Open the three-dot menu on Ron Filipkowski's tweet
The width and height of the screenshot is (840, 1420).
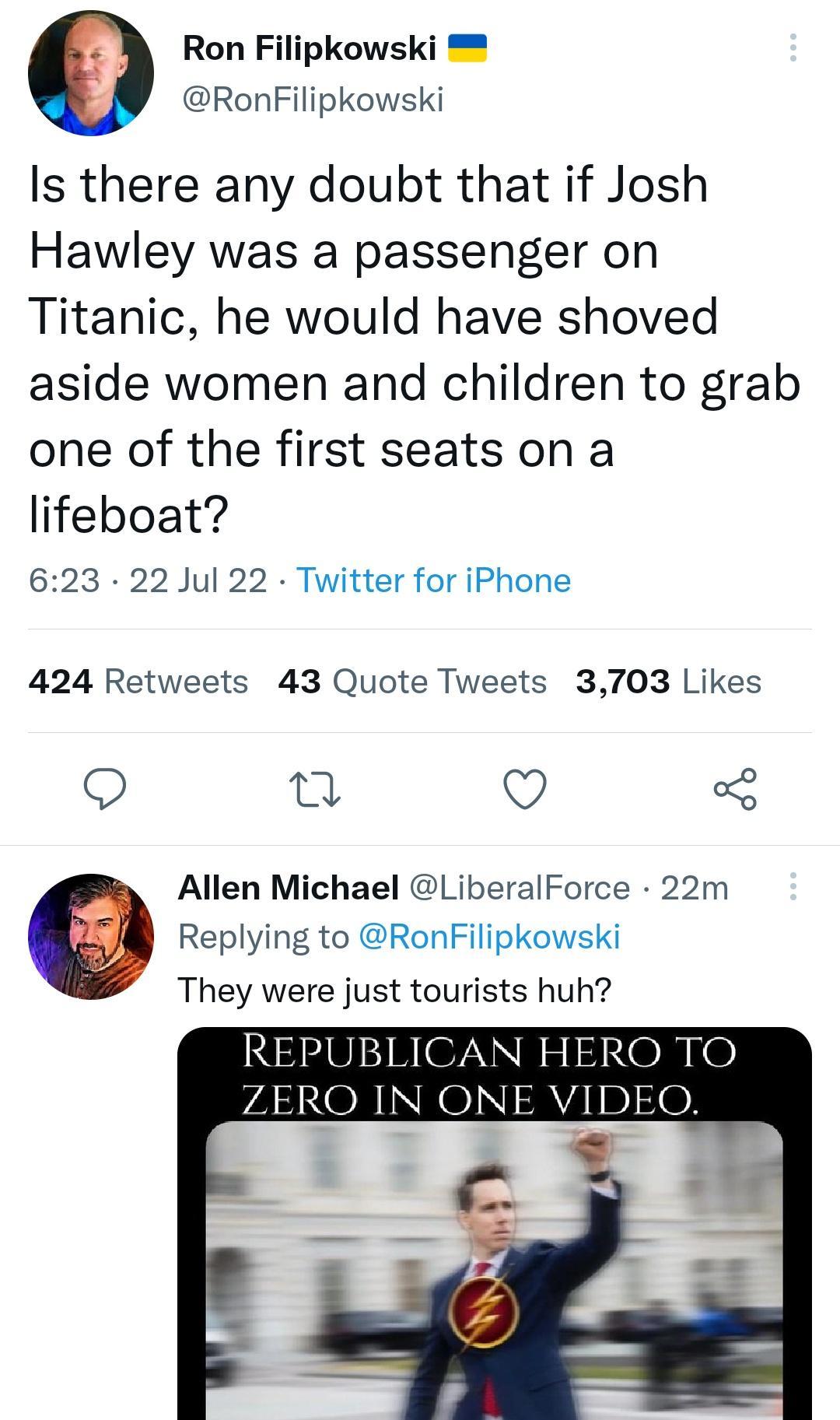(793, 48)
